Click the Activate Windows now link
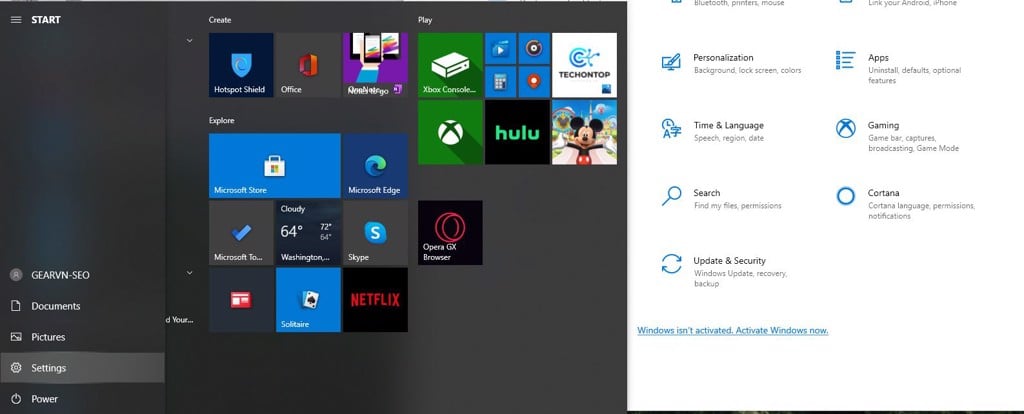 (x=733, y=330)
